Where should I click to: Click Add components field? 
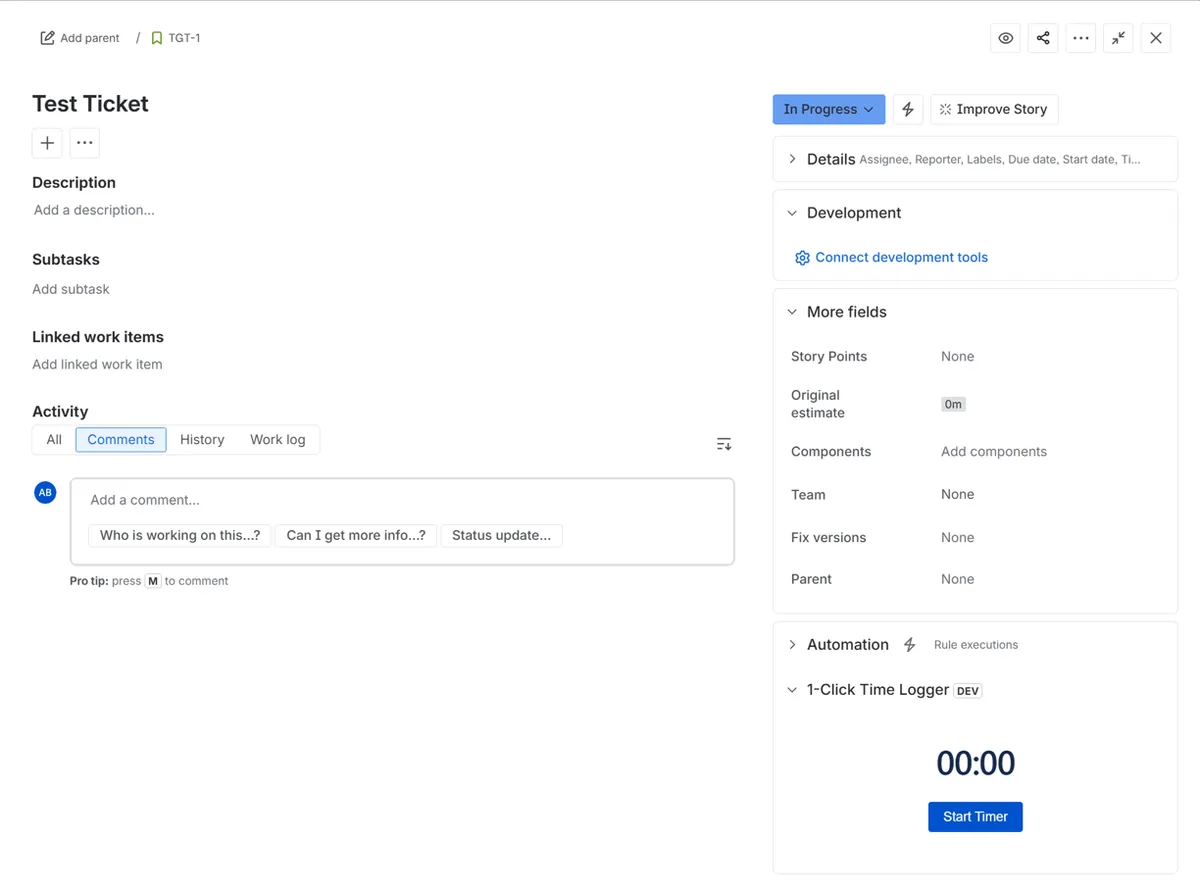pos(994,452)
